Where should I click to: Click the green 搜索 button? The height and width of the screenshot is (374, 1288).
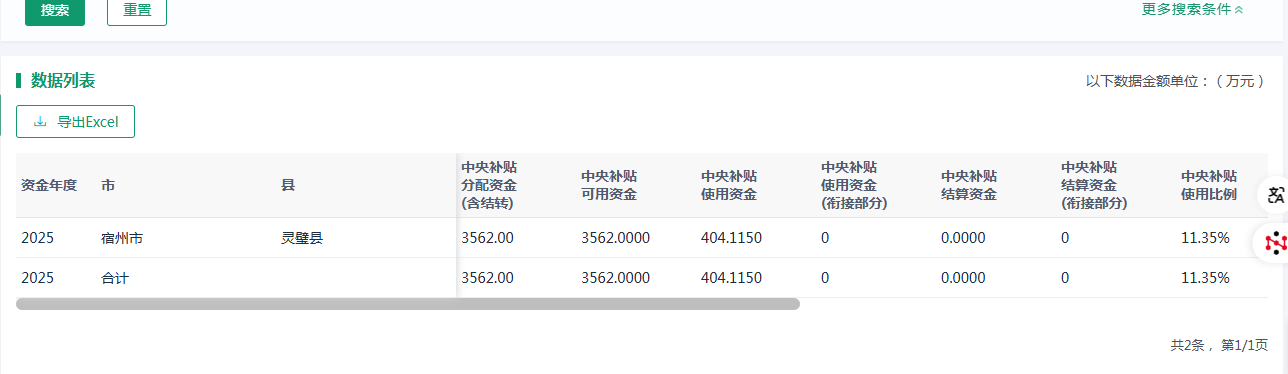click(55, 10)
